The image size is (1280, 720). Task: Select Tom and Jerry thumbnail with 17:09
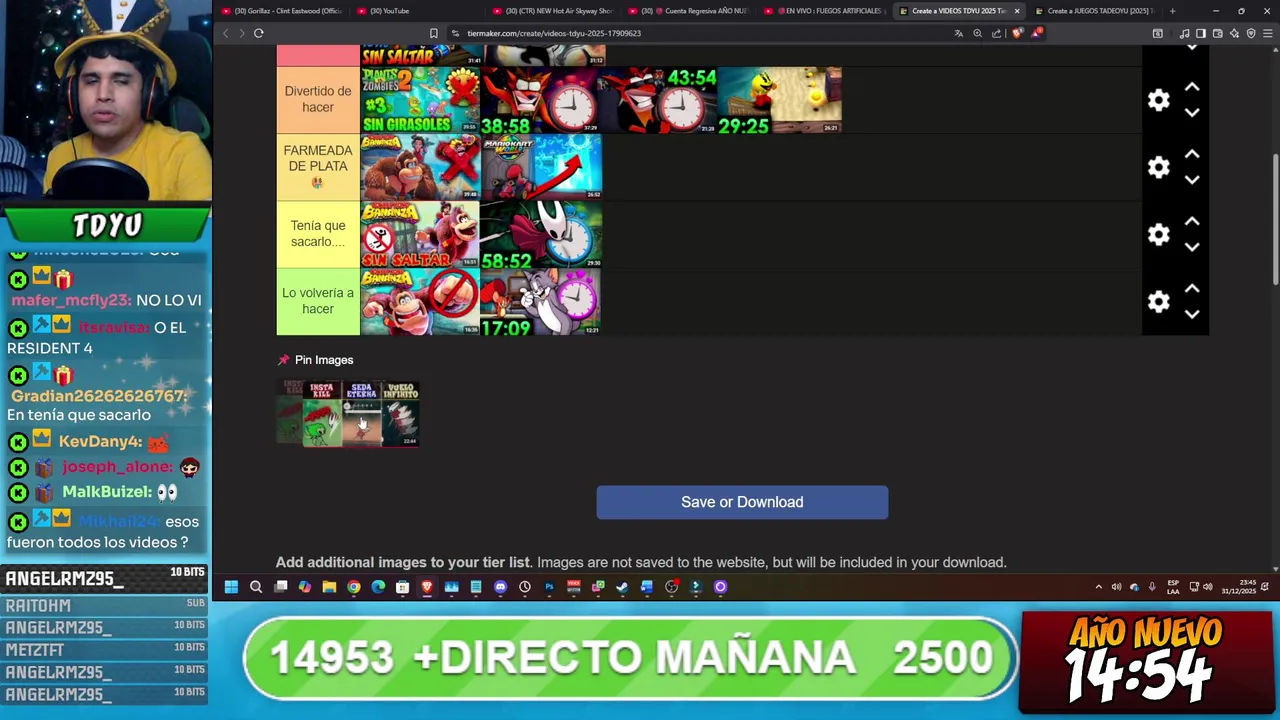(x=541, y=301)
